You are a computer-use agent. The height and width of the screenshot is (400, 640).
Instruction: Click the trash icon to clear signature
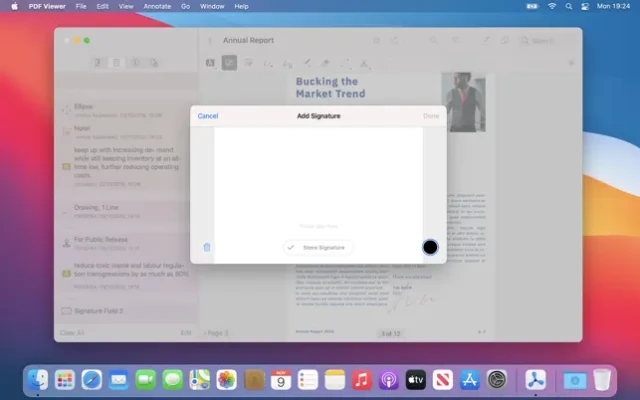click(x=207, y=247)
